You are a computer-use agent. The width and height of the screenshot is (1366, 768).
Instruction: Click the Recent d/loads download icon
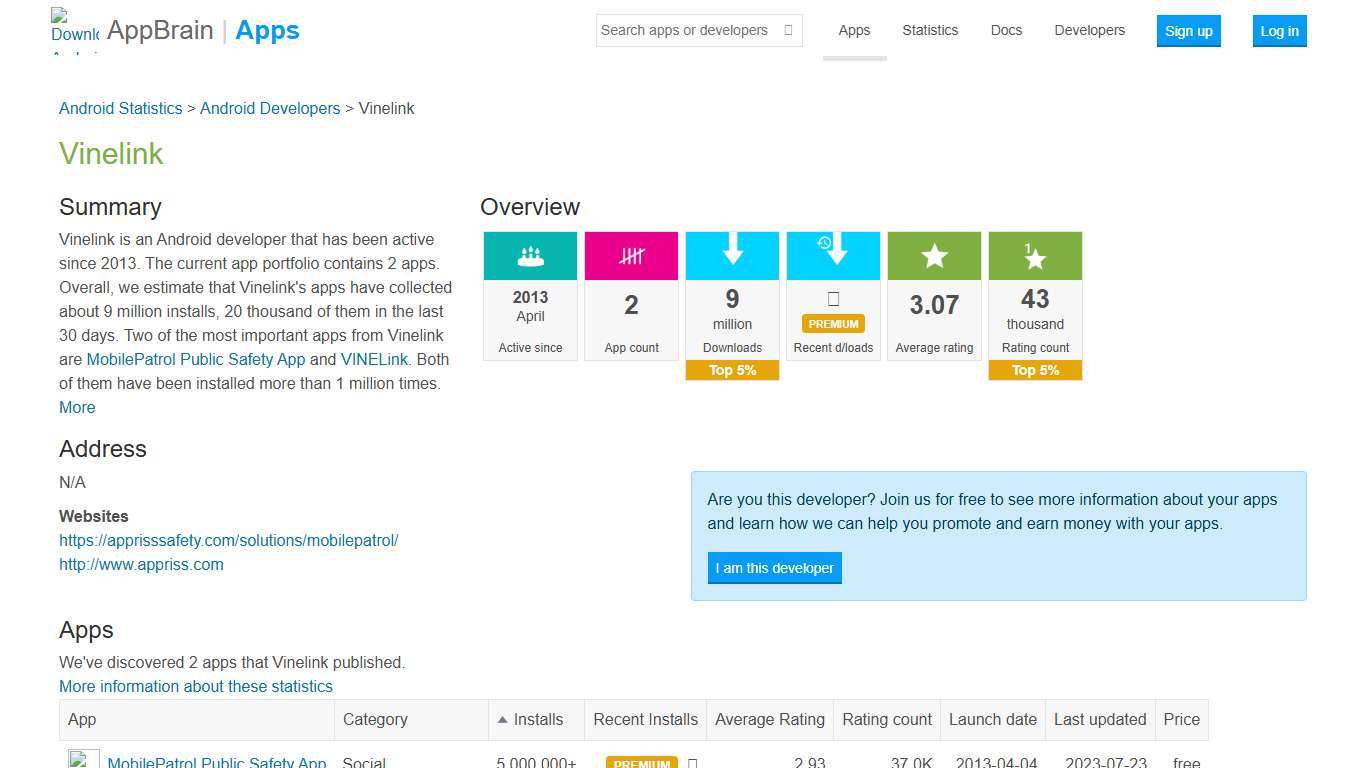pos(833,255)
